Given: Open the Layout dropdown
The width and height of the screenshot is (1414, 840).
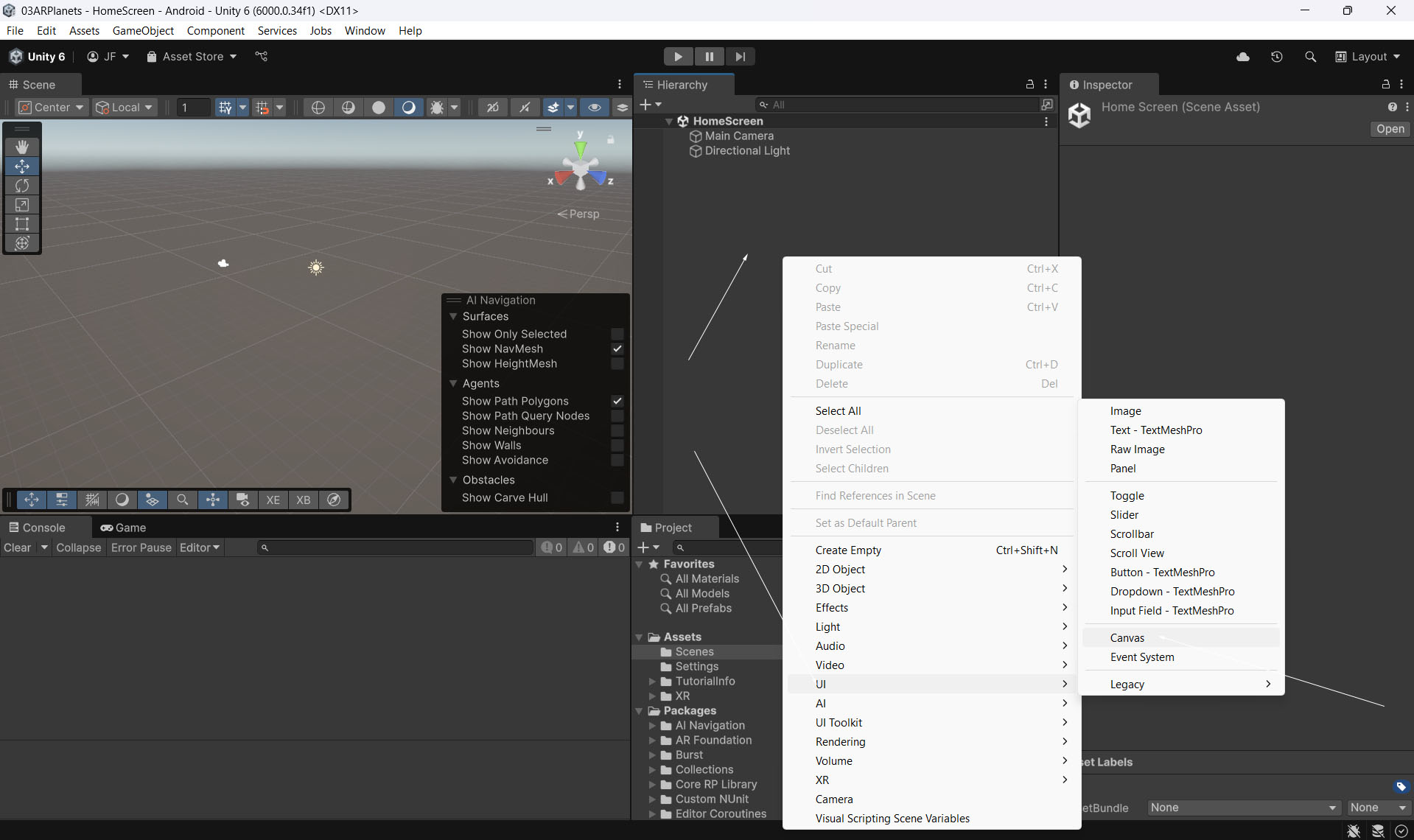Looking at the screenshot, I should click(1368, 57).
